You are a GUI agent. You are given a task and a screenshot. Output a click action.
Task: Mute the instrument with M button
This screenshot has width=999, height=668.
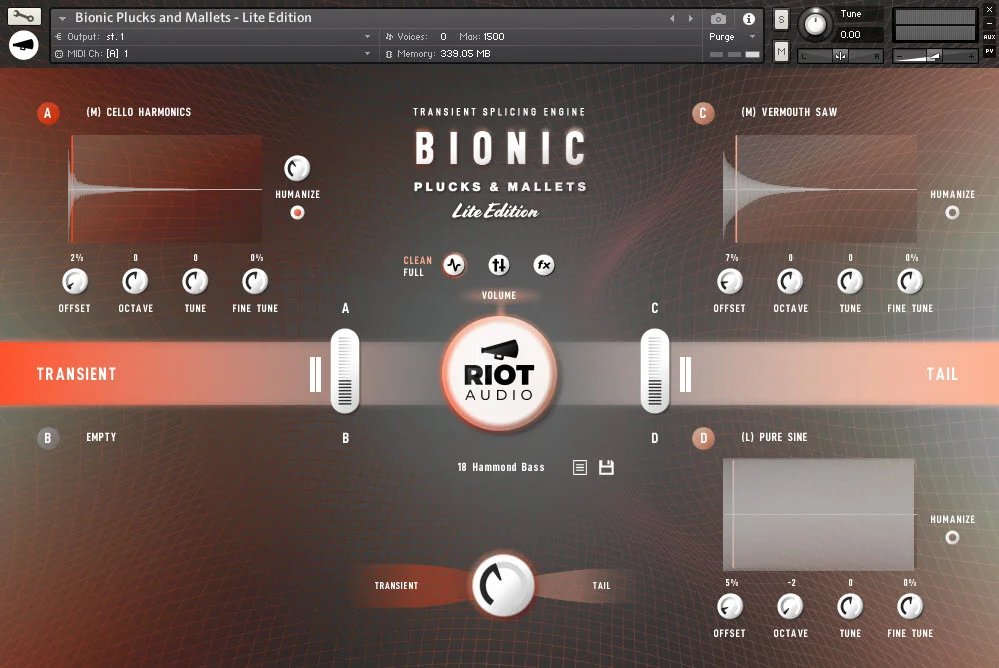click(x=782, y=51)
